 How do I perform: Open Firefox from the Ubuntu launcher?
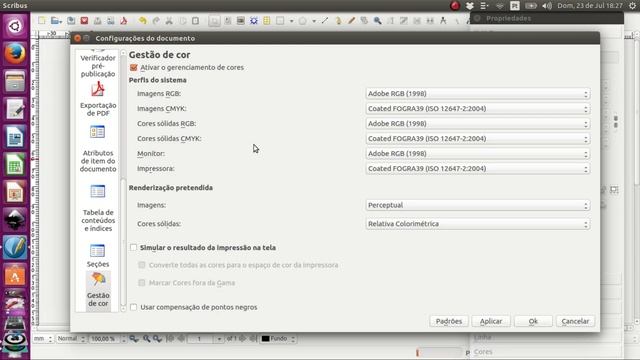(x=15, y=53)
